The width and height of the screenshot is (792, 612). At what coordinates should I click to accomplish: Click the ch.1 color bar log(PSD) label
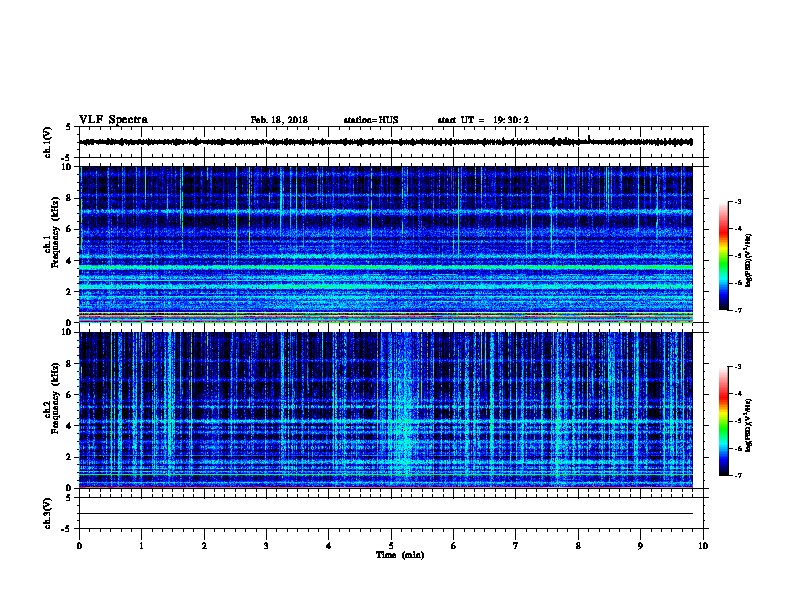pyautogui.click(x=748, y=260)
